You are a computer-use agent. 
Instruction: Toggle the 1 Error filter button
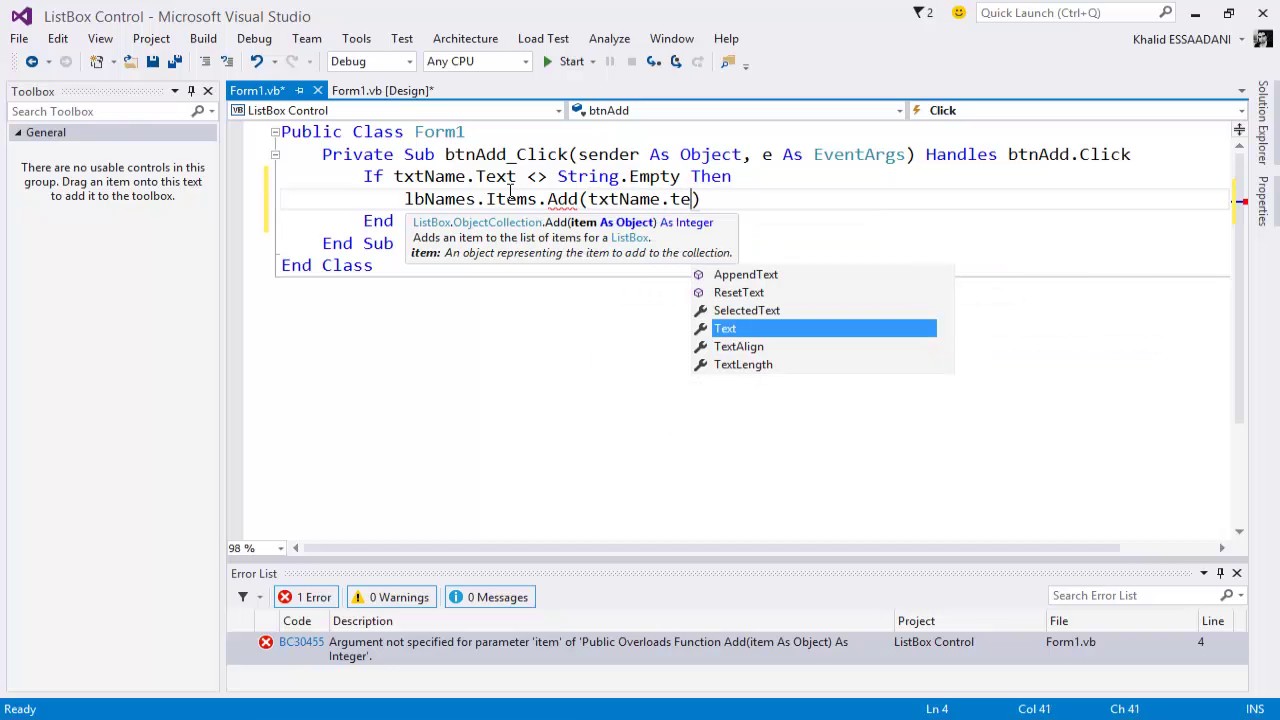[306, 597]
